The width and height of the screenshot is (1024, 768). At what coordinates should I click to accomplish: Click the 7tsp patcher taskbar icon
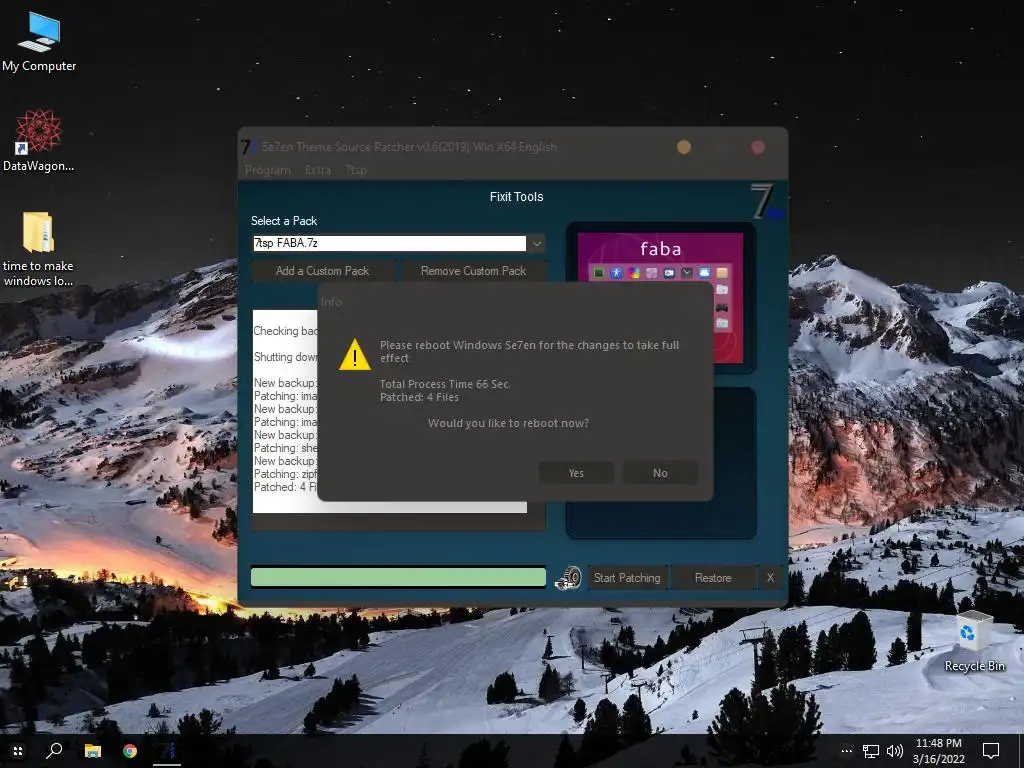(167, 751)
